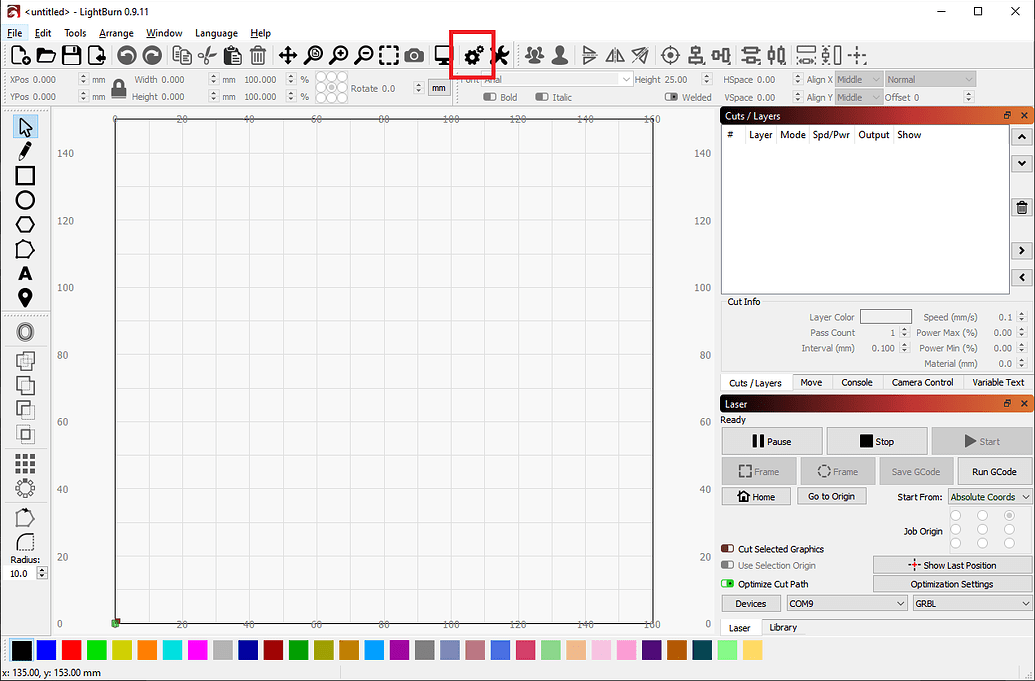Enable Use Selection Origin
The width and height of the screenshot is (1035, 681).
click(730, 565)
